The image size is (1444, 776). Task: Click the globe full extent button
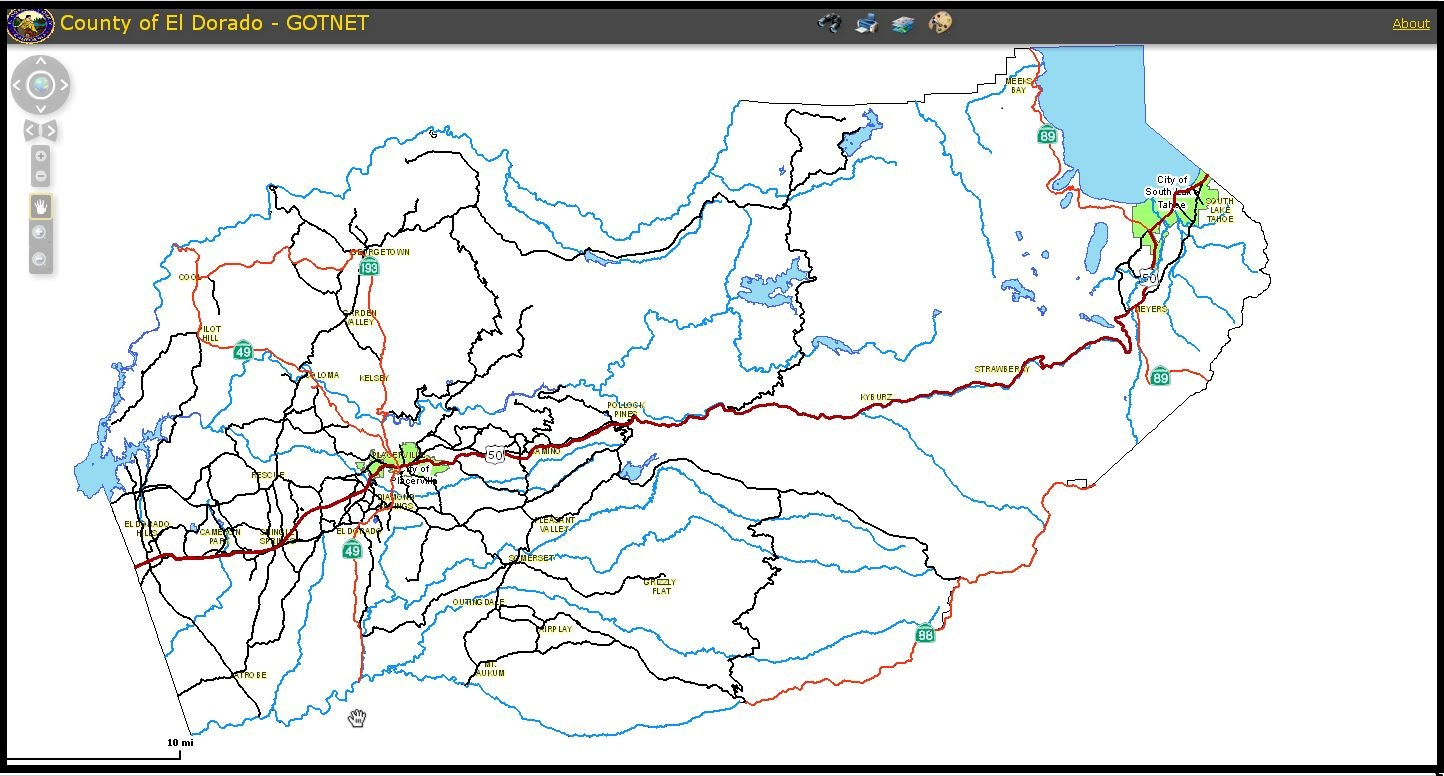(x=40, y=85)
